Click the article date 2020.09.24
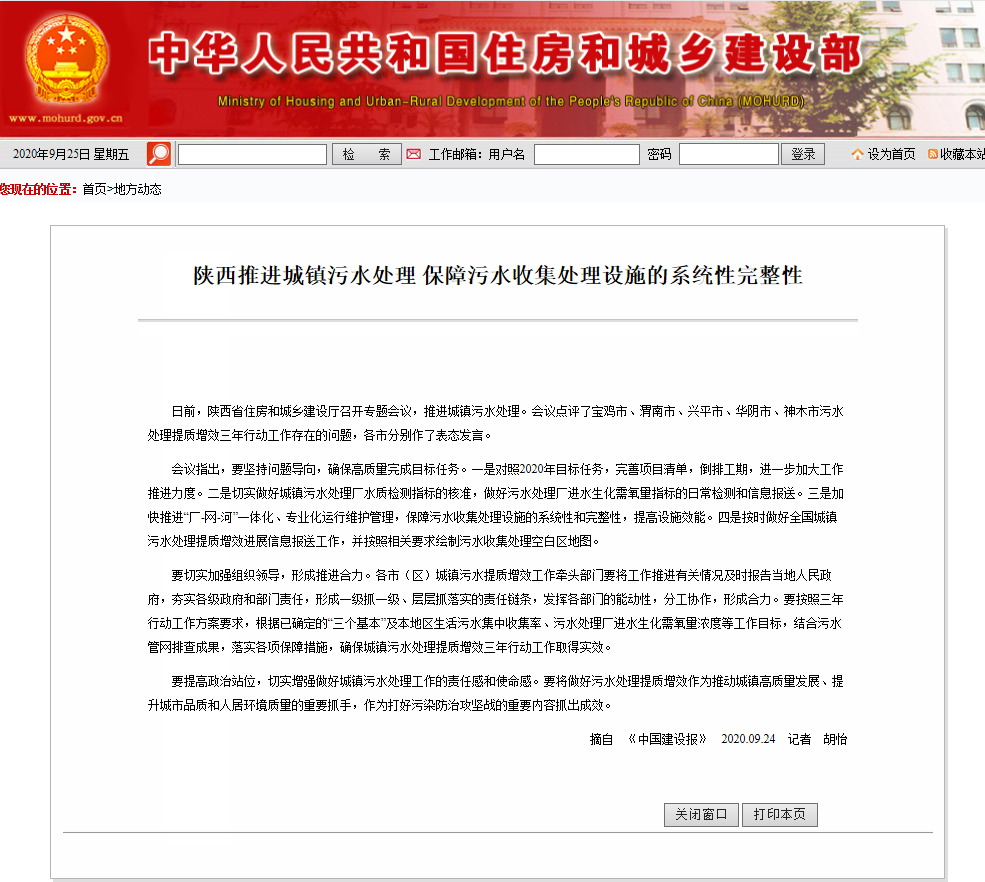The height and width of the screenshot is (882, 985). (748, 739)
